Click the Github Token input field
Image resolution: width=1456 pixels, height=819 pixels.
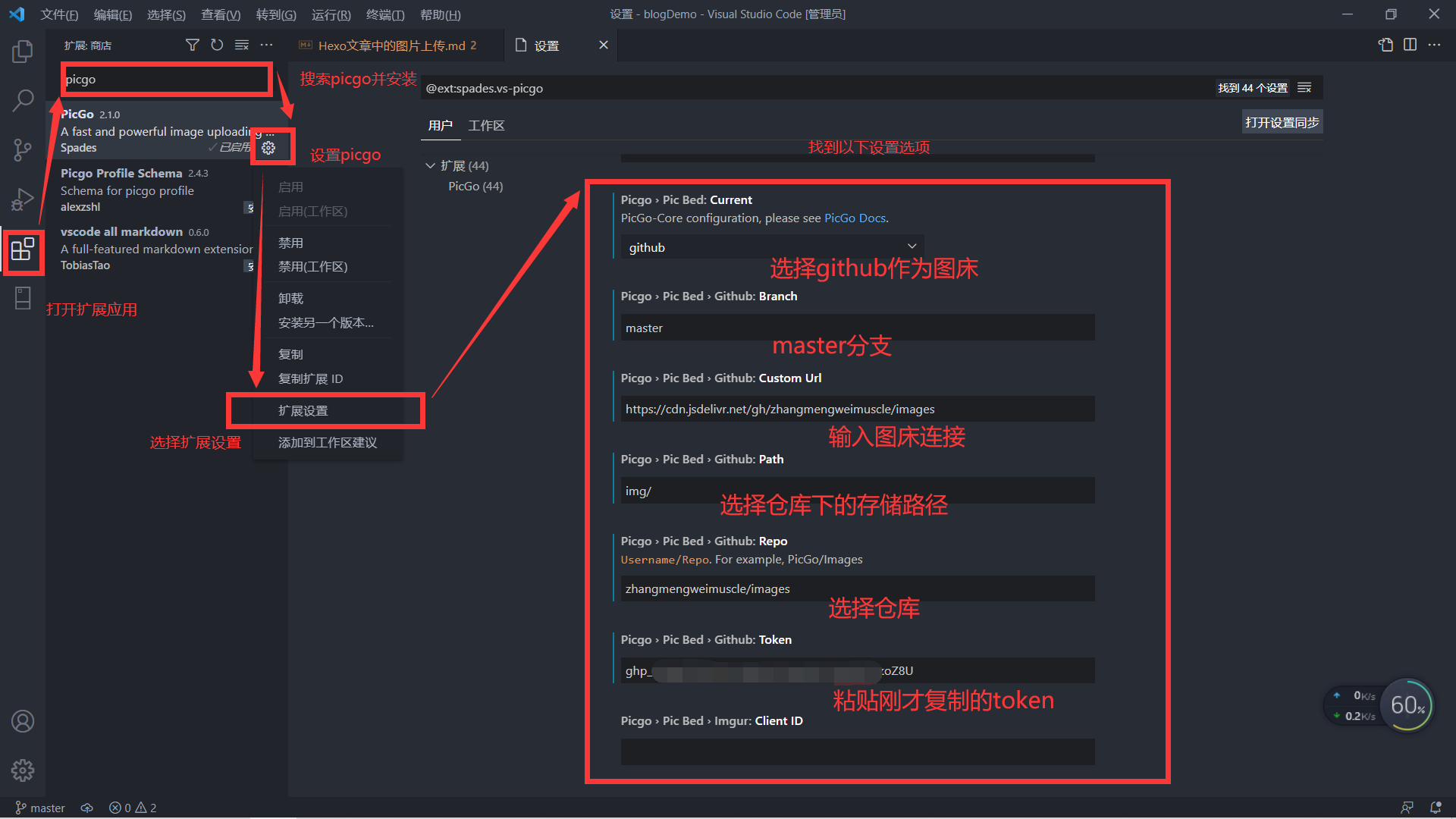[x=858, y=671]
